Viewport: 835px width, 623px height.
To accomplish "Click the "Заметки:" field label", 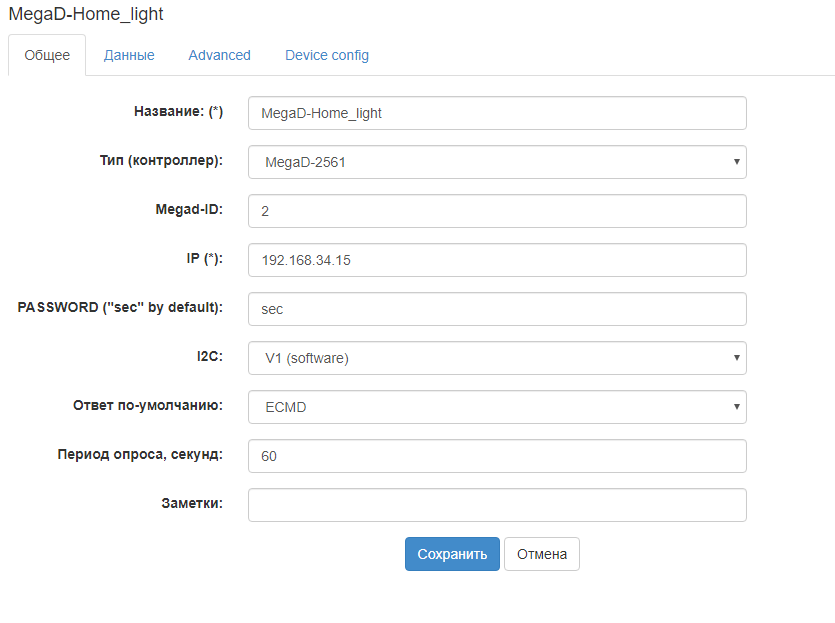I will tap(190, 504).
